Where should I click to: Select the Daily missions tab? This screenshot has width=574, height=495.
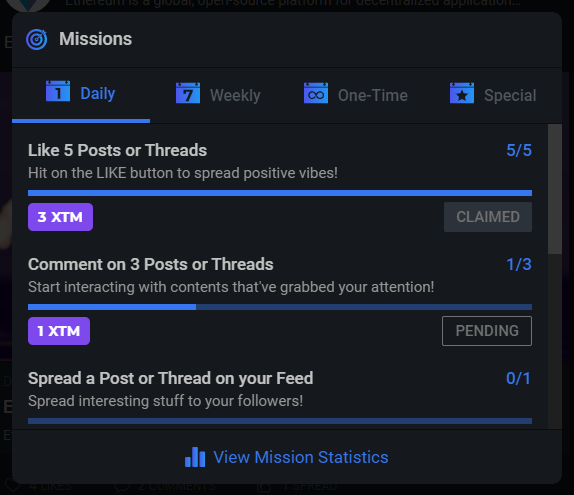[x=81, y=95]
